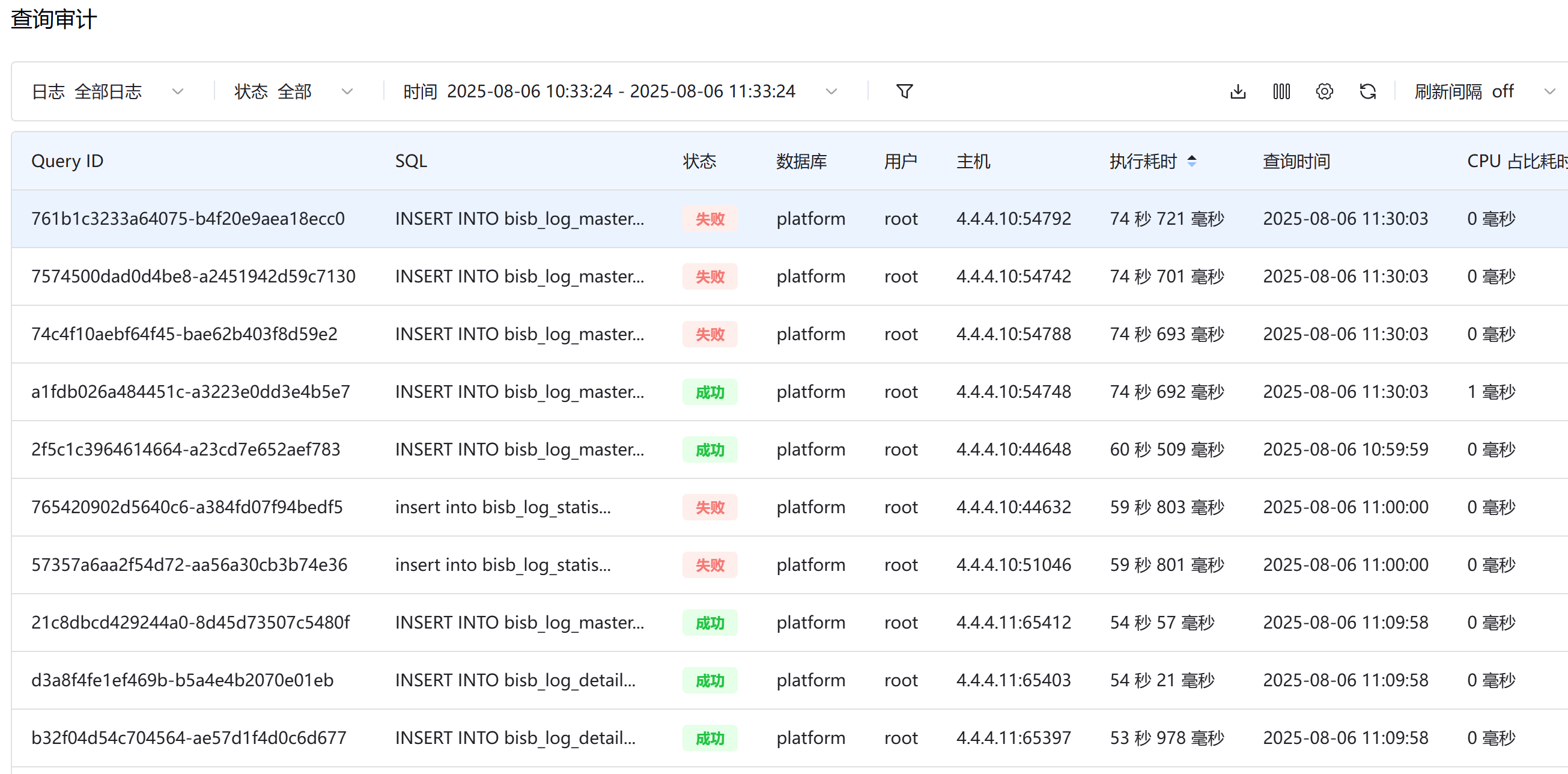Select query ID b32f04d54c704564-ae57d1f4d0c6d677
Viewport: 1568px width, 774px height.
[189, 738]
